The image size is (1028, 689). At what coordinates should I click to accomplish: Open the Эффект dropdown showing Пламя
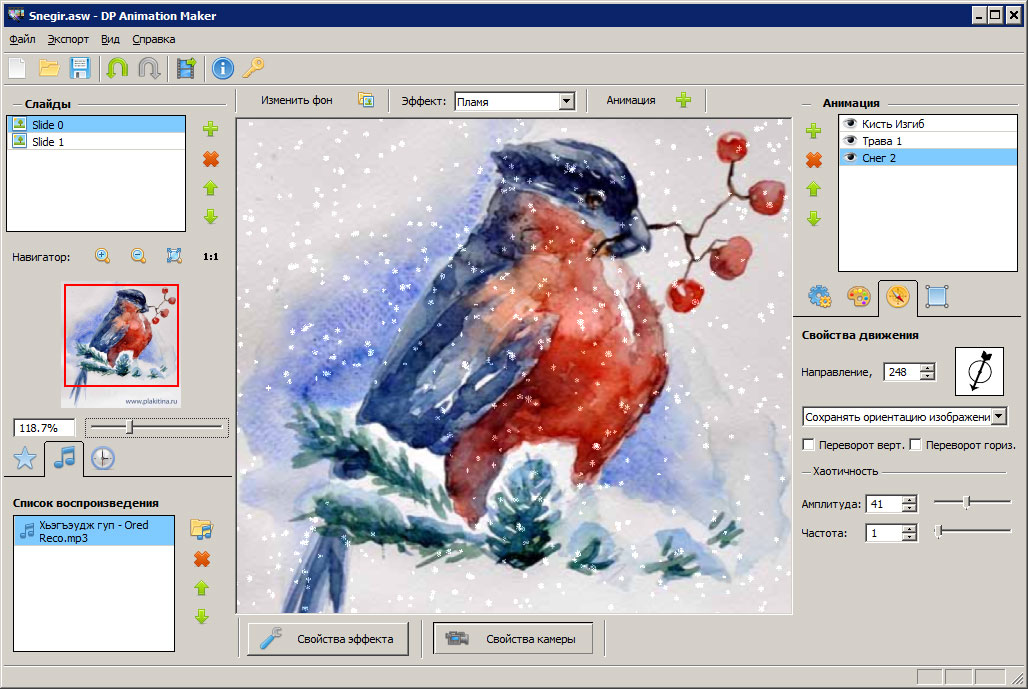[x=567, y=102]
